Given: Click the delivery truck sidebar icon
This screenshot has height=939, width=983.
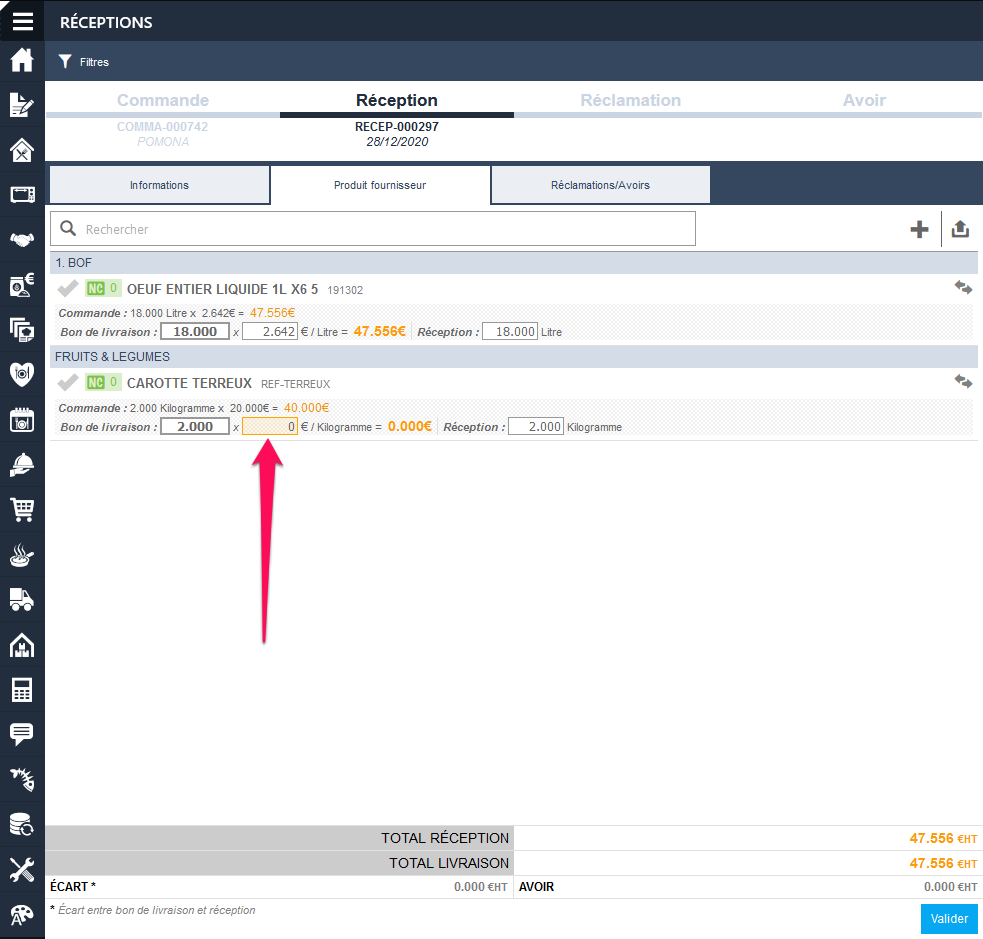Looking at the screenshot, I should pyautogui.click(x=22, y=599).
